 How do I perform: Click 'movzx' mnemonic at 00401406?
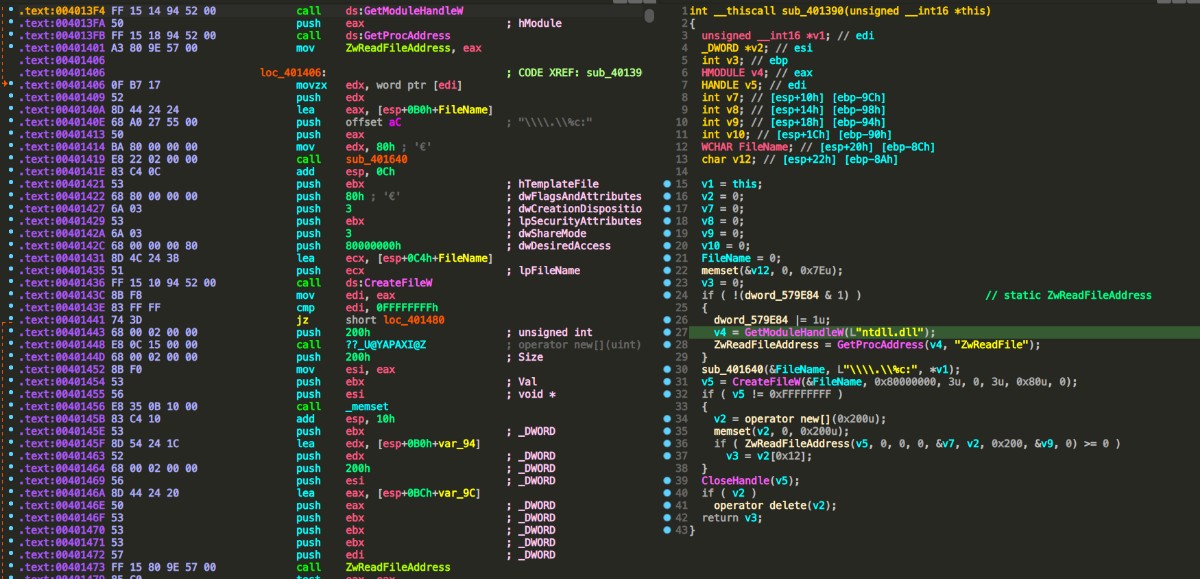pyautogui.click(x=313, y=85)
